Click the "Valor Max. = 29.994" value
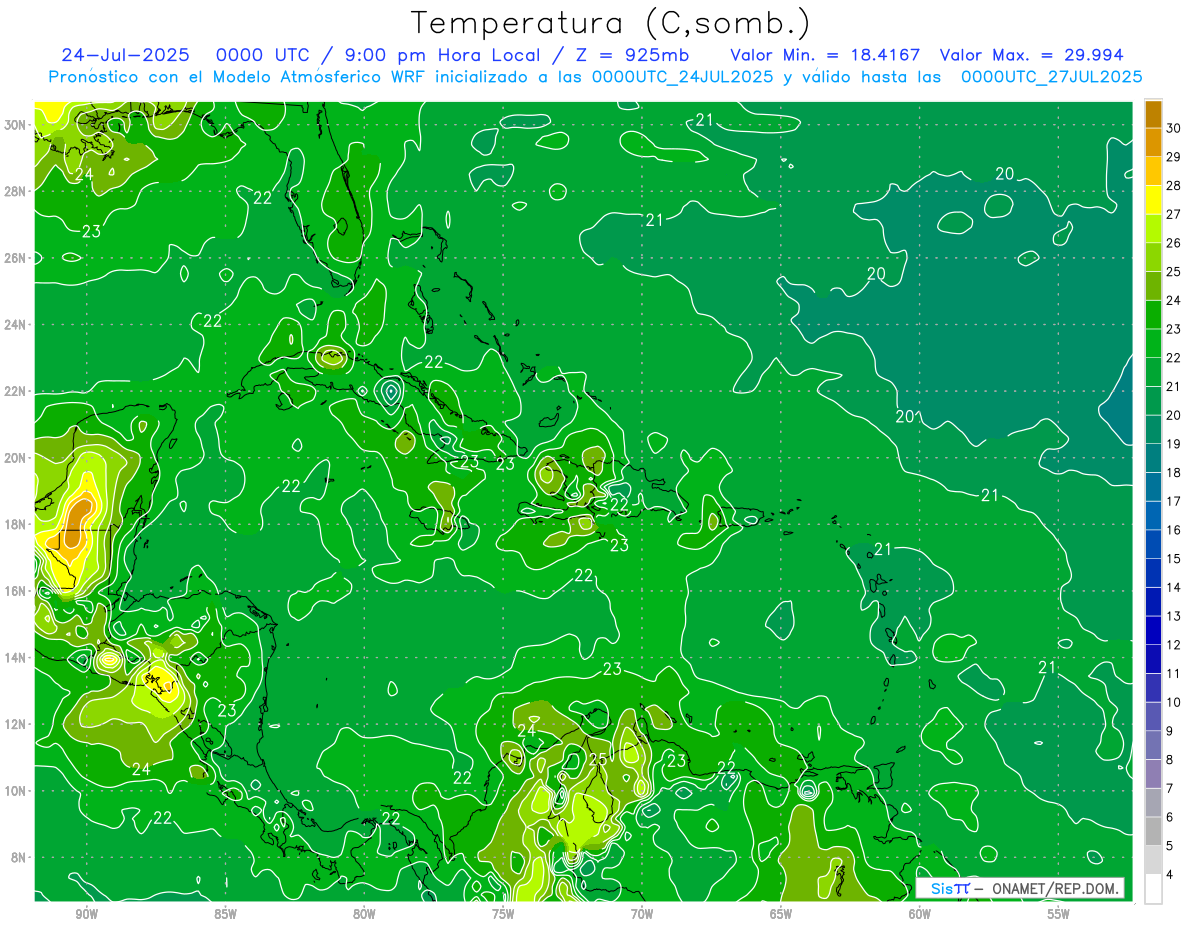 [1032, 55]
